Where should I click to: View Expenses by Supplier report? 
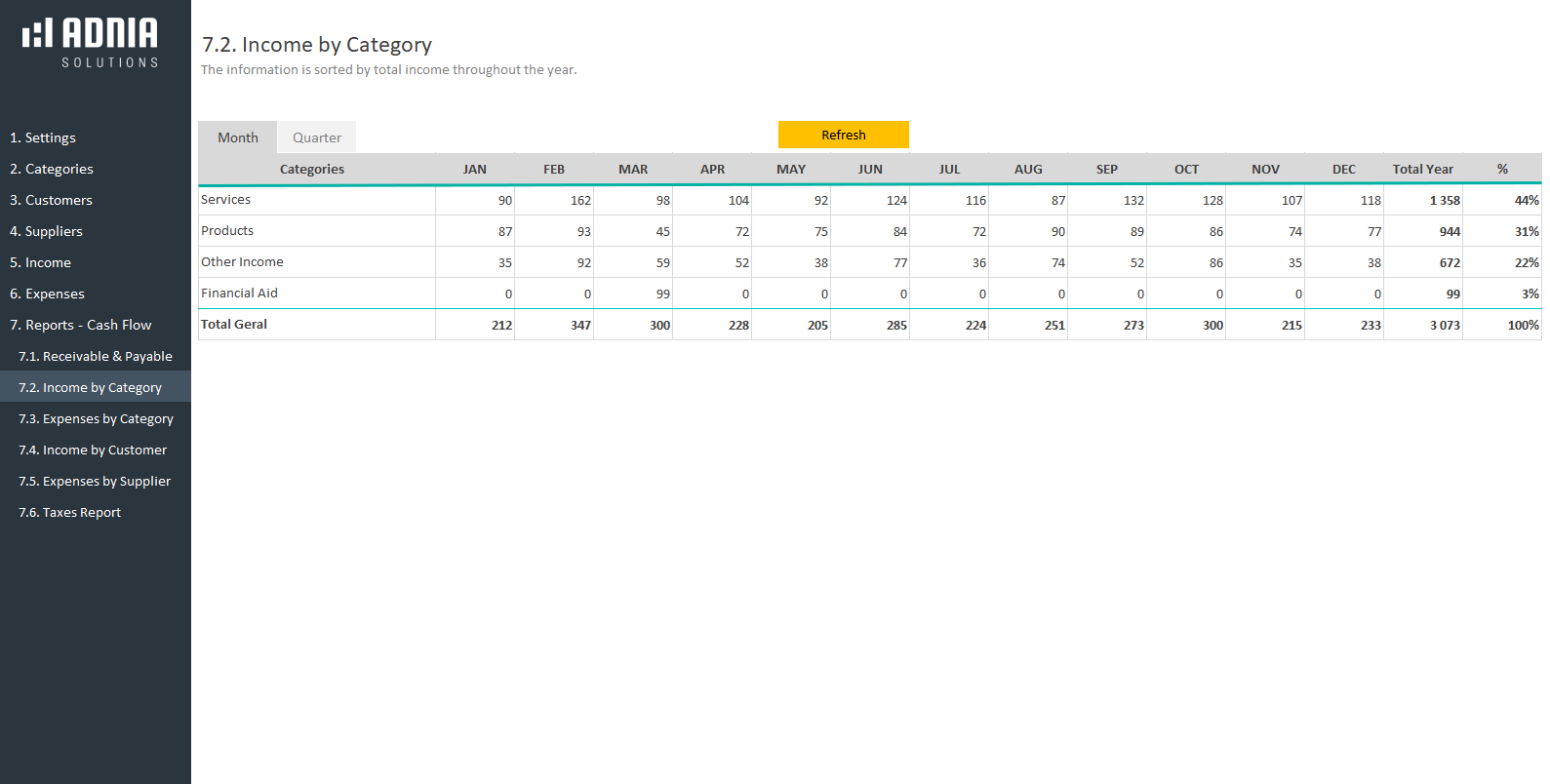click(95, 481)
